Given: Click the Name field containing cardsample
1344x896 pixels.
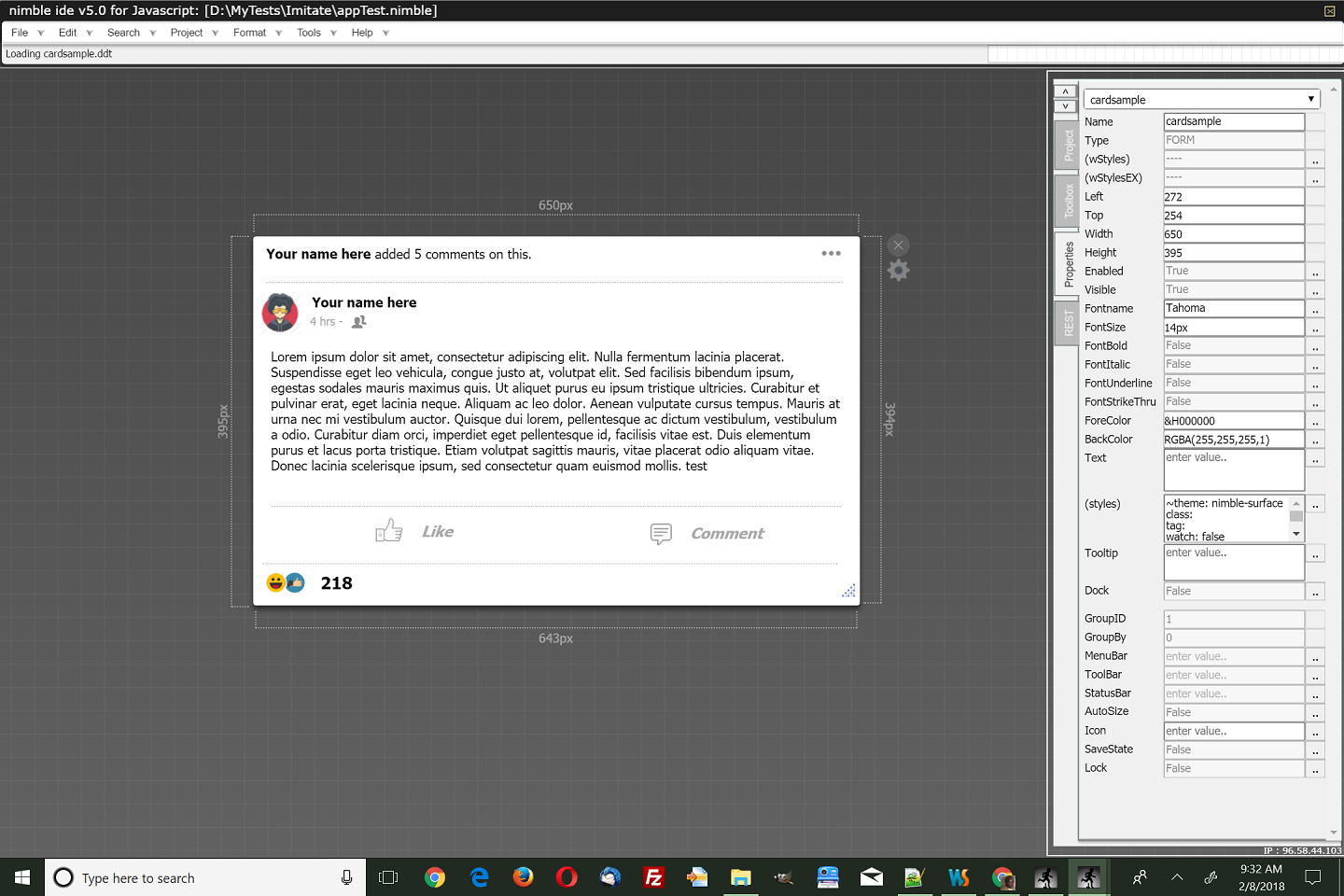Looking at the screenshot, I should coord(1234,121).
